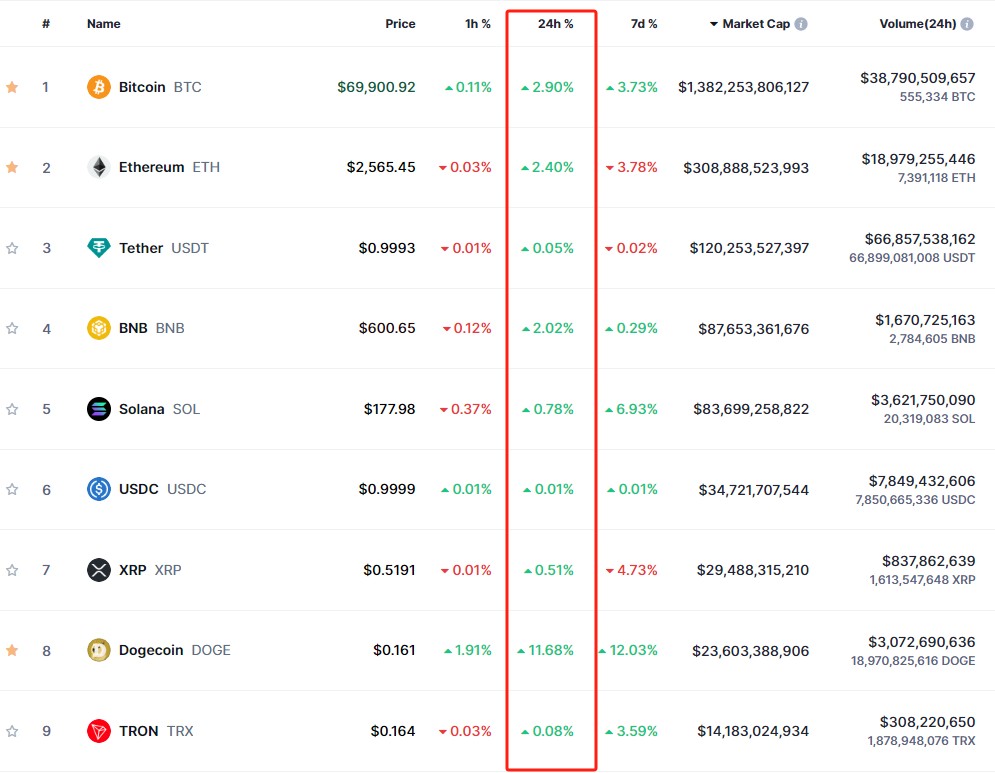Sort by 7d % column header
The image size is (995, 773).
click(644, 24)
